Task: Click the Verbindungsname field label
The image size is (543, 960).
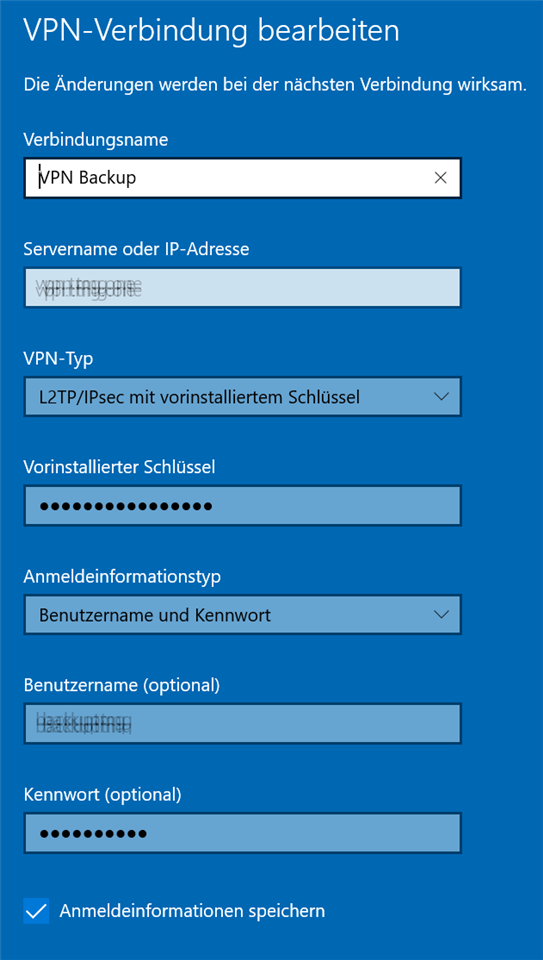Action: [95, 140]
